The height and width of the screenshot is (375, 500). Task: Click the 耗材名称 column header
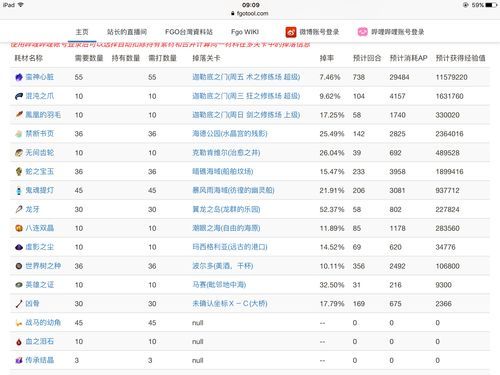pyautogui.click(x=29, y=58)
